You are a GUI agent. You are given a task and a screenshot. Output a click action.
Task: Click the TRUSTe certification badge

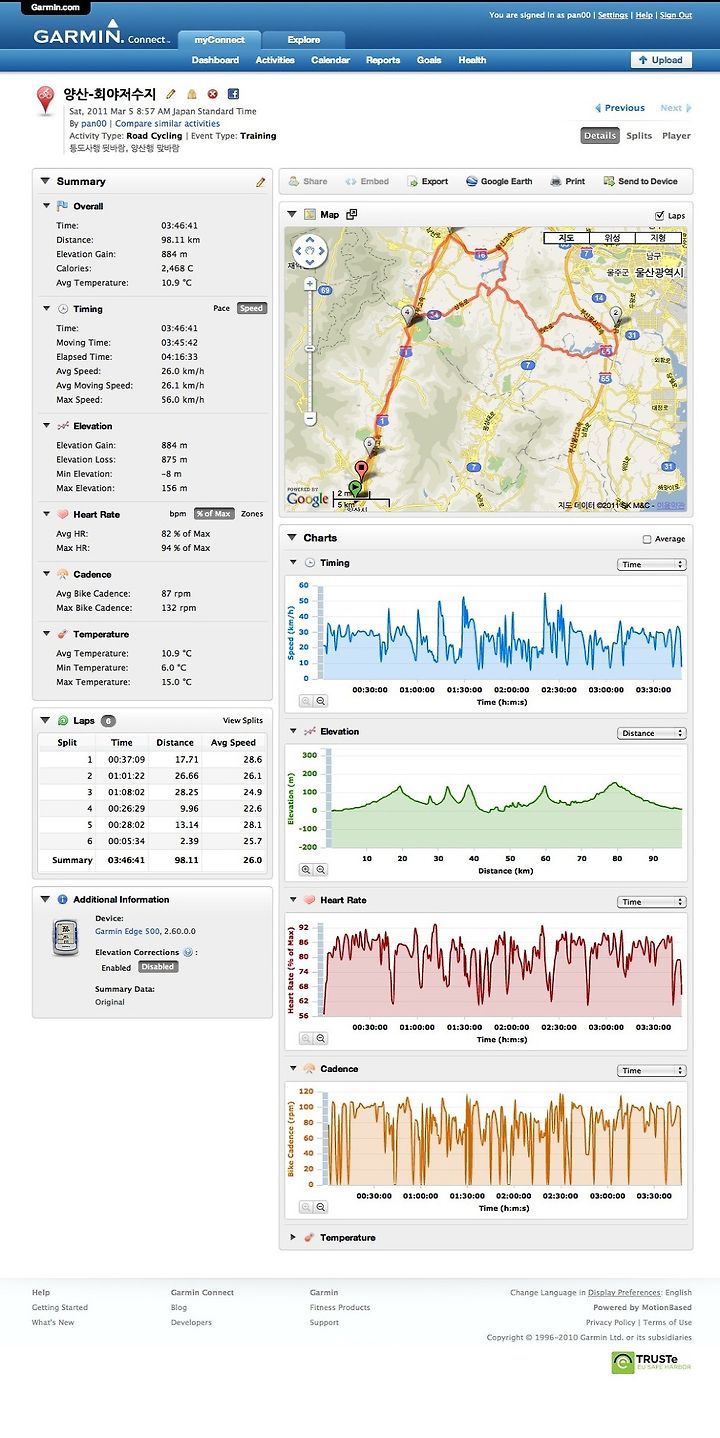pyautogui.click(x=651, y=1362)
